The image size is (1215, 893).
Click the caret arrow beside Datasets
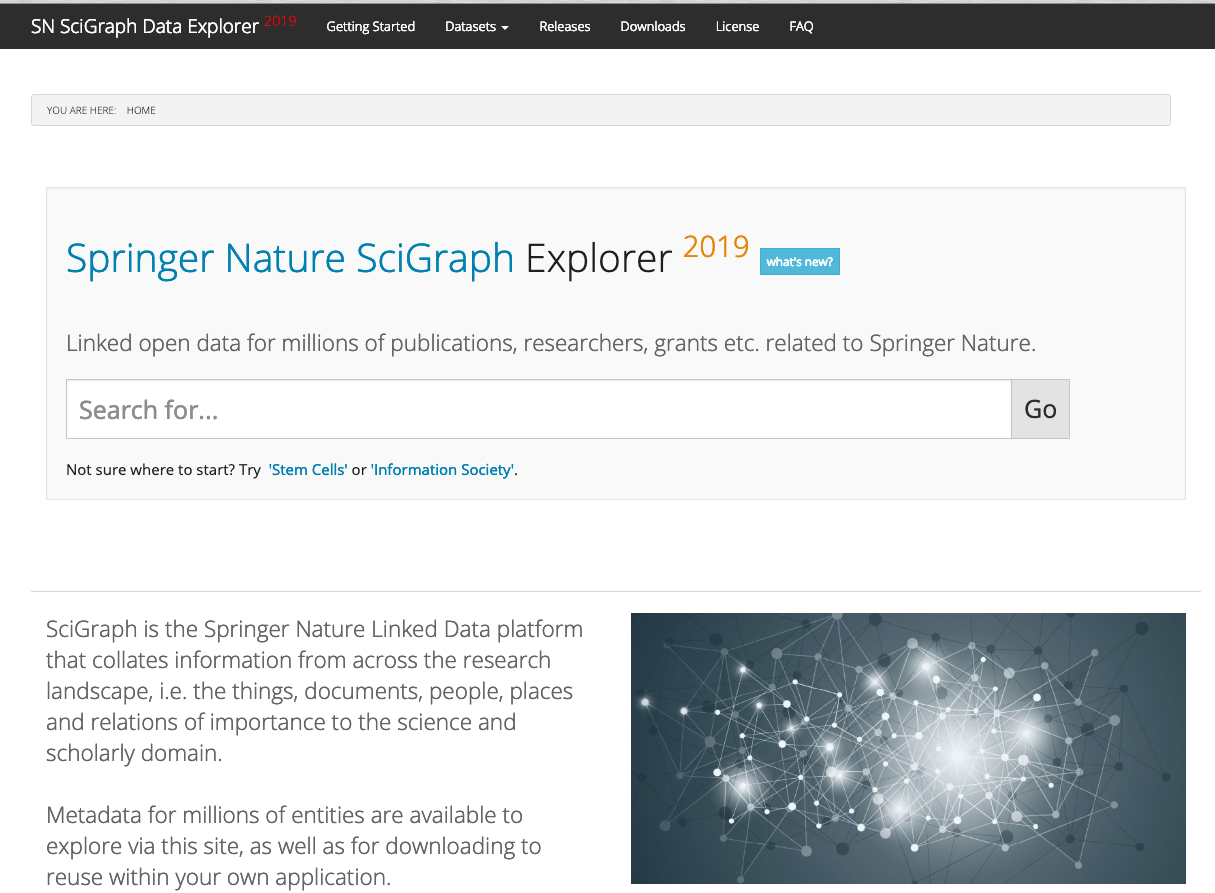(x=505, y=28)
